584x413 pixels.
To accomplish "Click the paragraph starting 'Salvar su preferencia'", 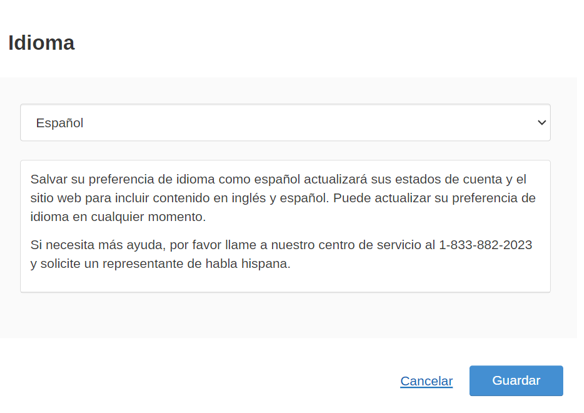I will 283,198.
